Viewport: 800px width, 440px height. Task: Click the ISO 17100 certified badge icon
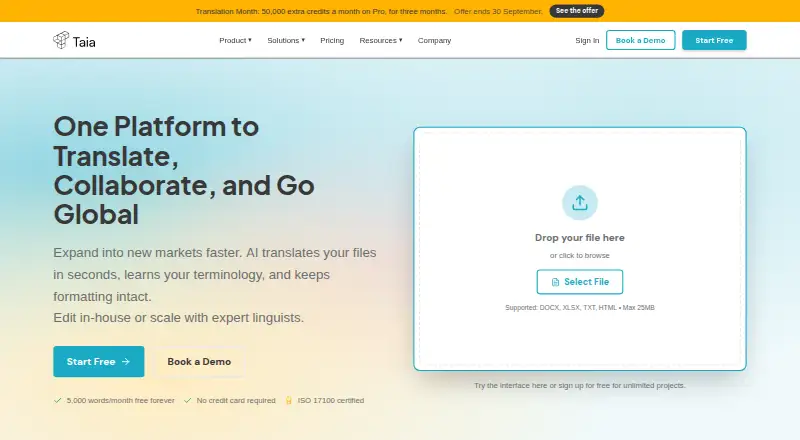coord(289,400)
